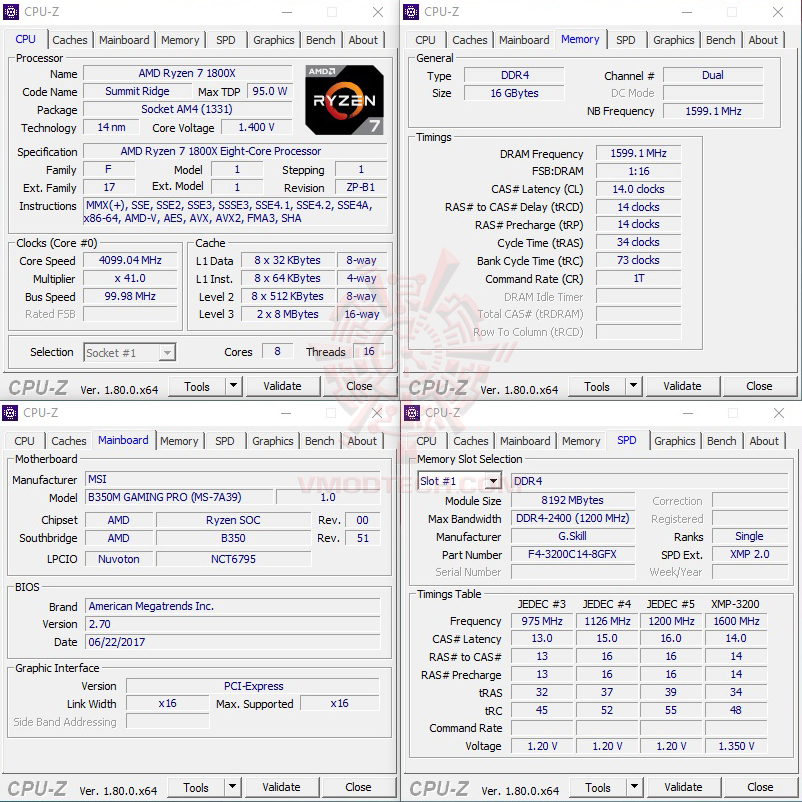Image resolution: width=802 pixels, height=802 pixels.
Task: Click the Level 3 cache value 2 x 8 MBytes
Action: (287, 314)
